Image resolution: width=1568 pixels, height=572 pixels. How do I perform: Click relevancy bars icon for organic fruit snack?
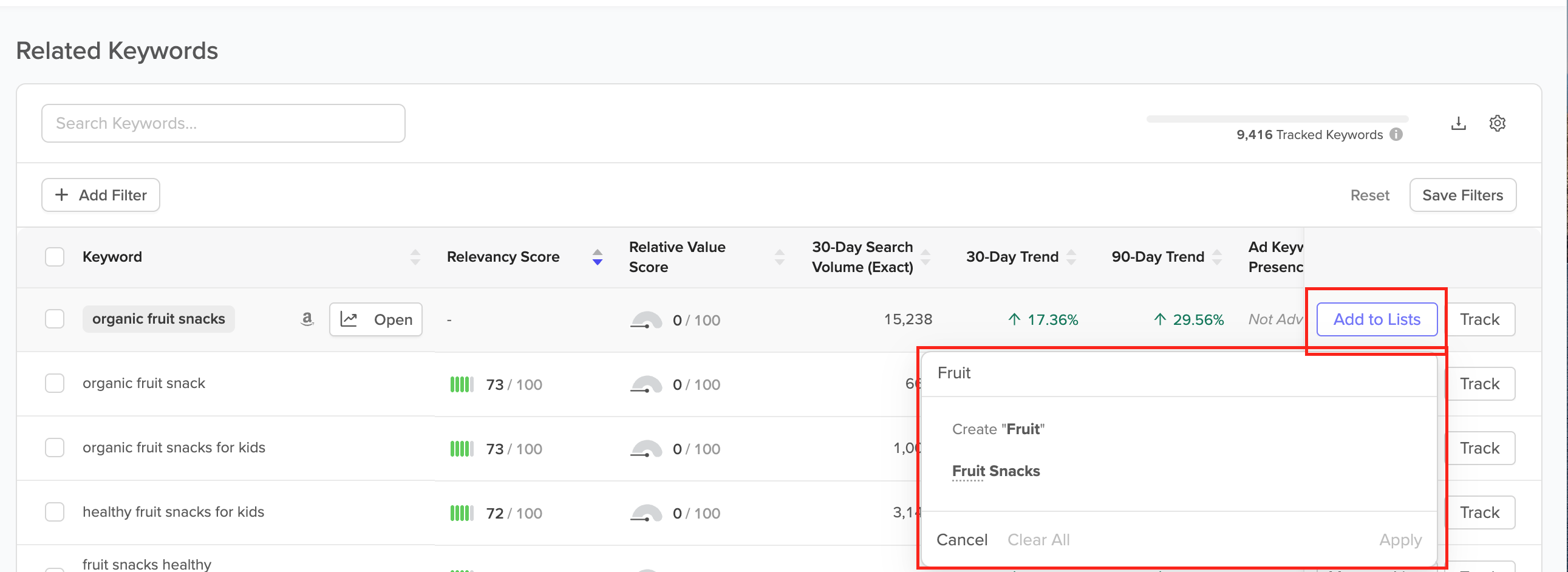462,384
